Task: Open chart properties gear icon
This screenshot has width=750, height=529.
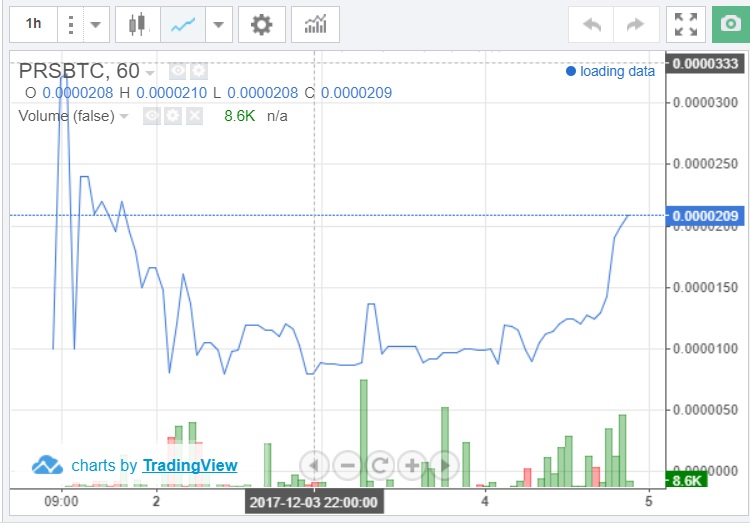Action: point(262,24)
